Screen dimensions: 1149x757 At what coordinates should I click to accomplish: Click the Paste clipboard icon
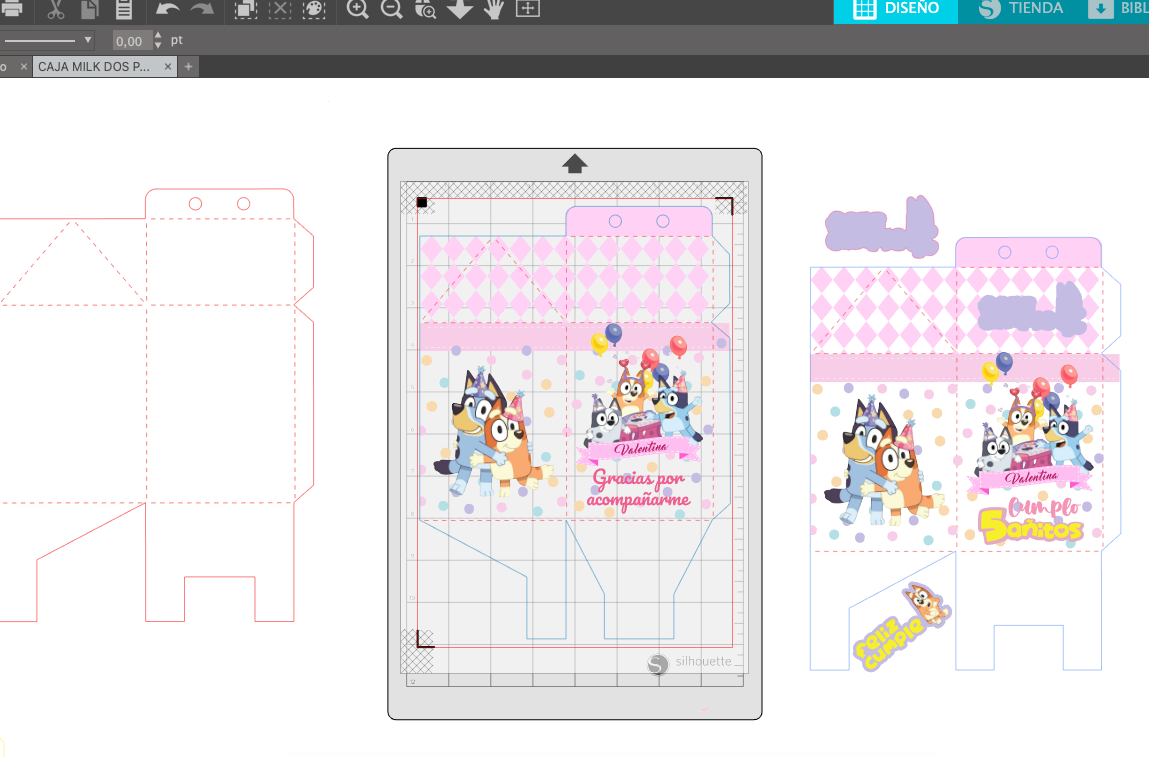[124, 10]
